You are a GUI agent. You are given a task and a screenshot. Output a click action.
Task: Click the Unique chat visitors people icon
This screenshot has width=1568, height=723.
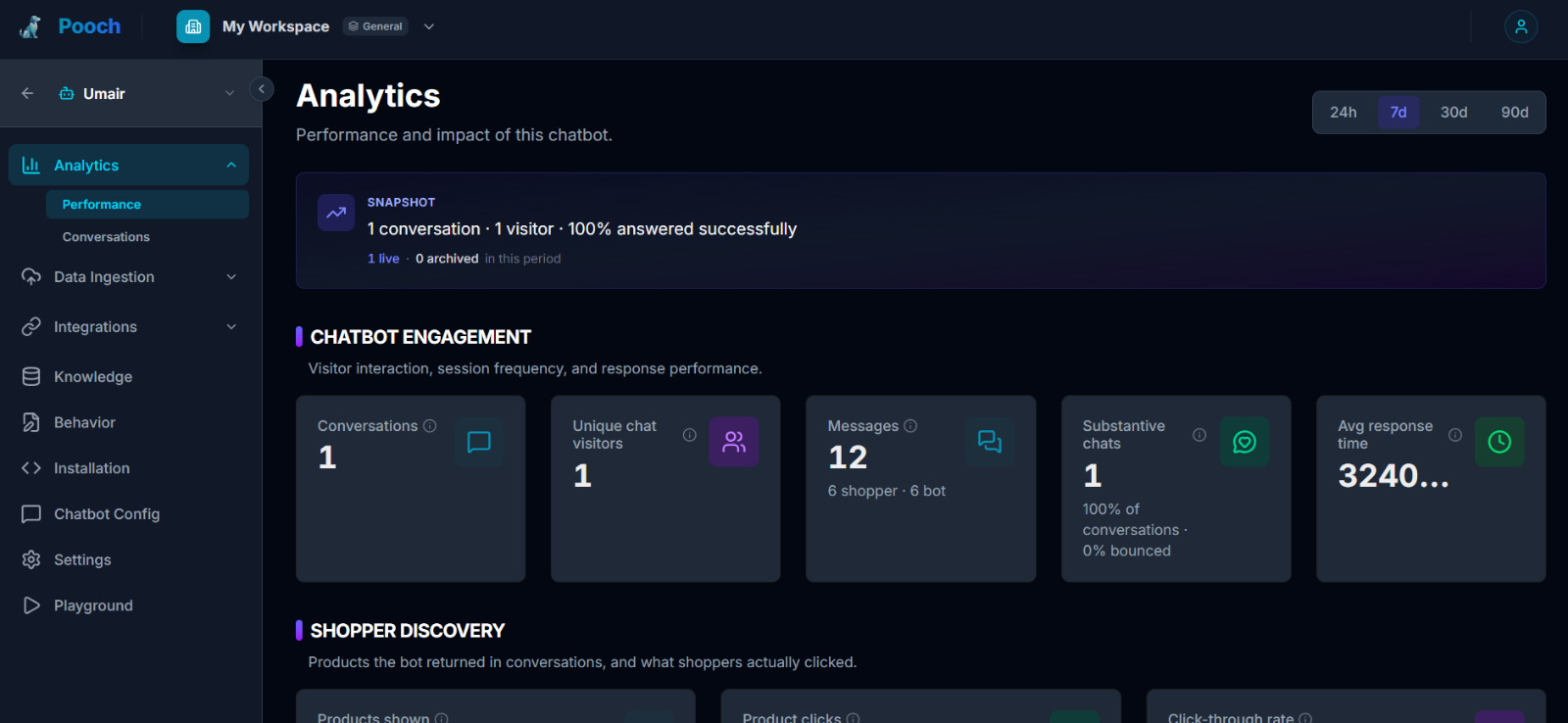(x=734, y=442)
